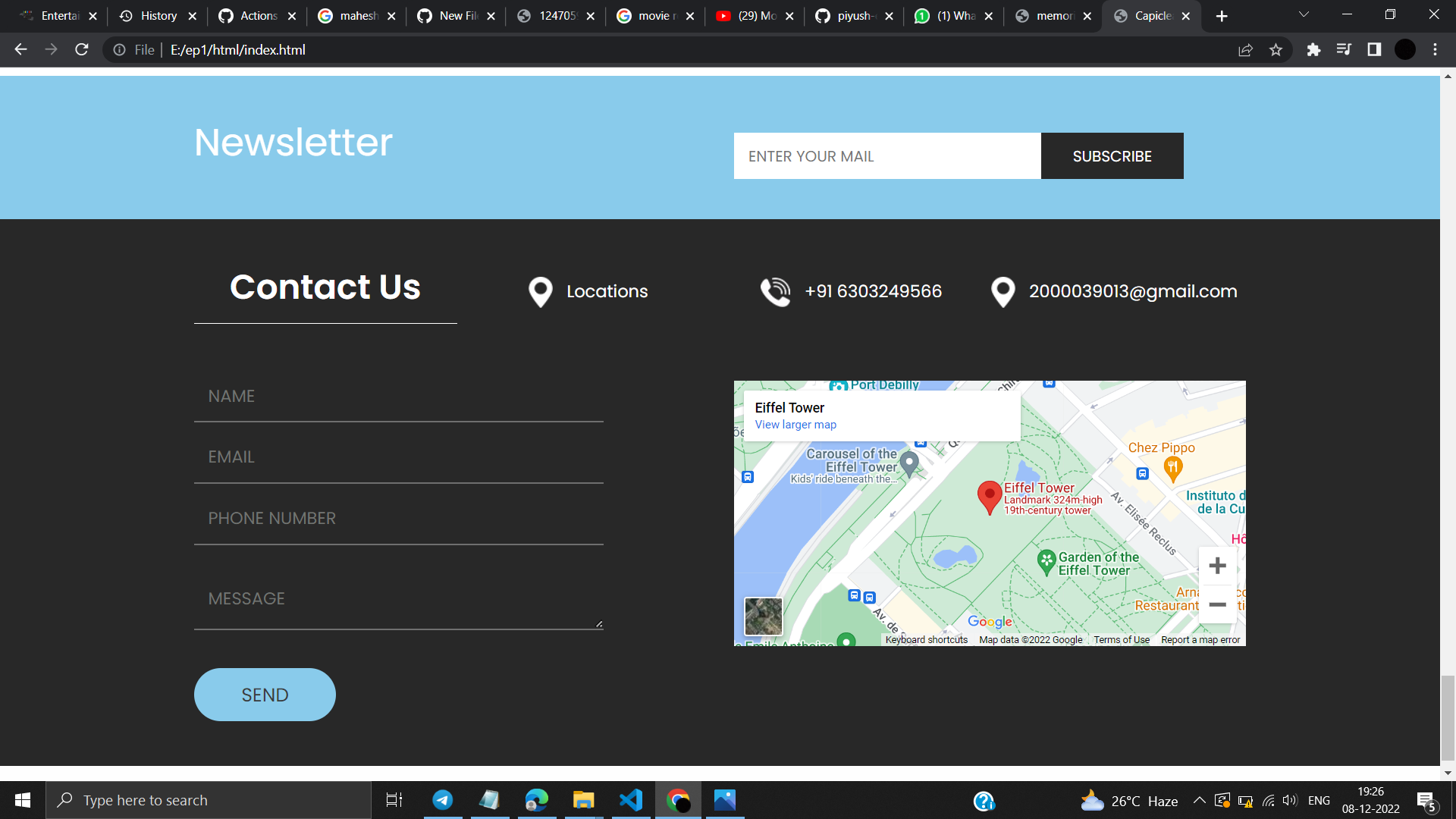Open the View larger map link
Image resolution: width=1456 pixels, height=819 pixels.
click(x=795, y=425)
